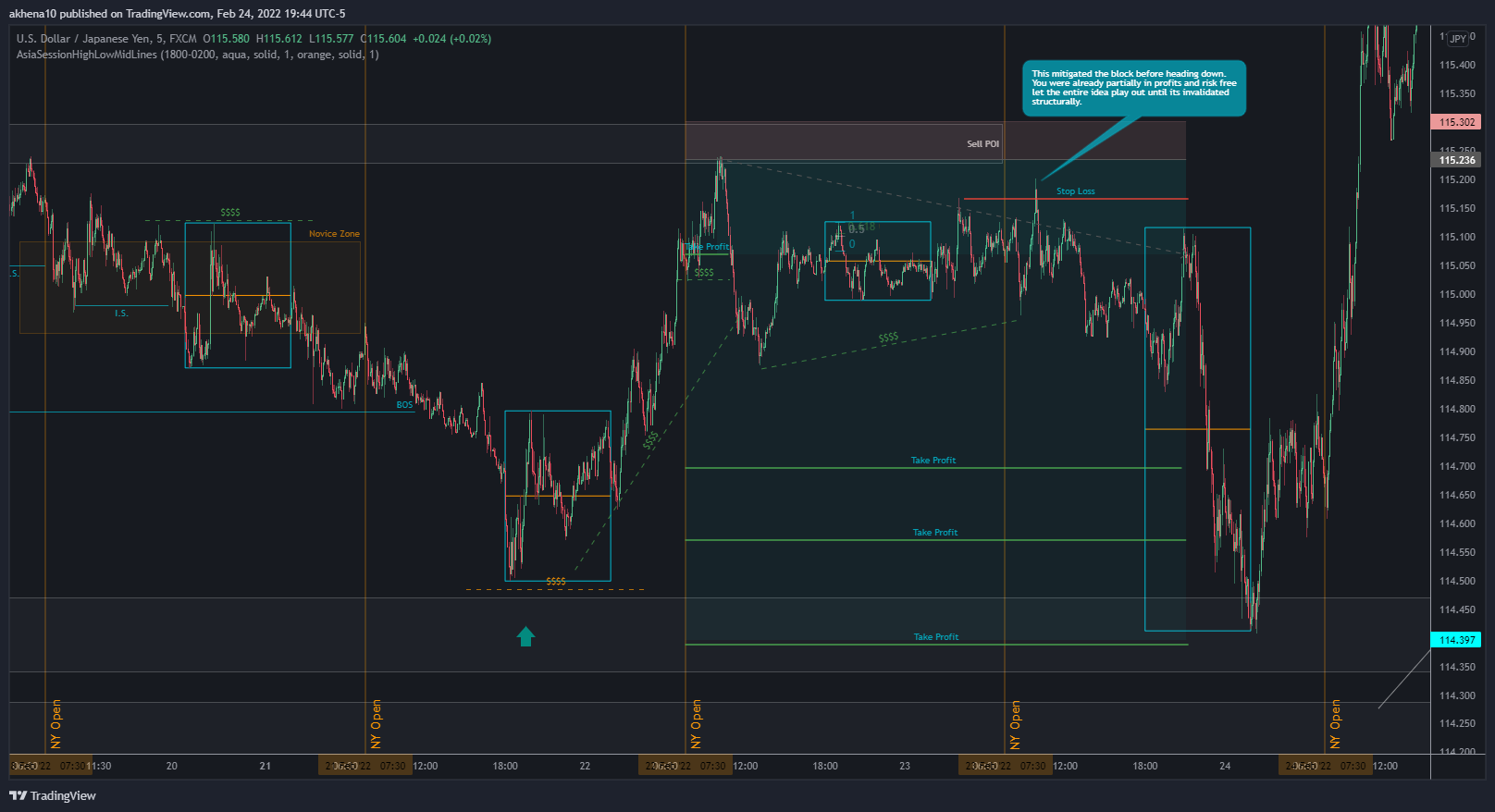Select the cyan 114.397 price label

tap(1456, 640)
